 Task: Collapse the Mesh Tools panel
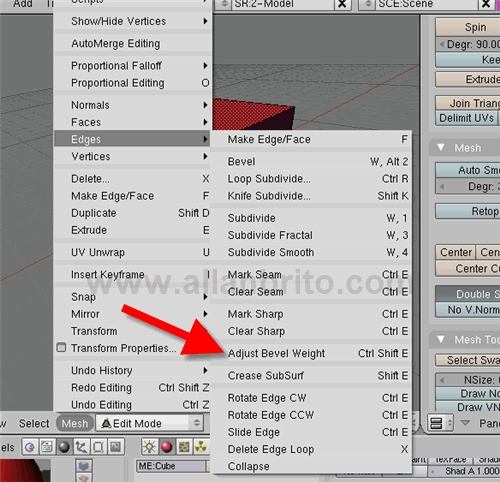pyautogui.click(x=441, y=339)
